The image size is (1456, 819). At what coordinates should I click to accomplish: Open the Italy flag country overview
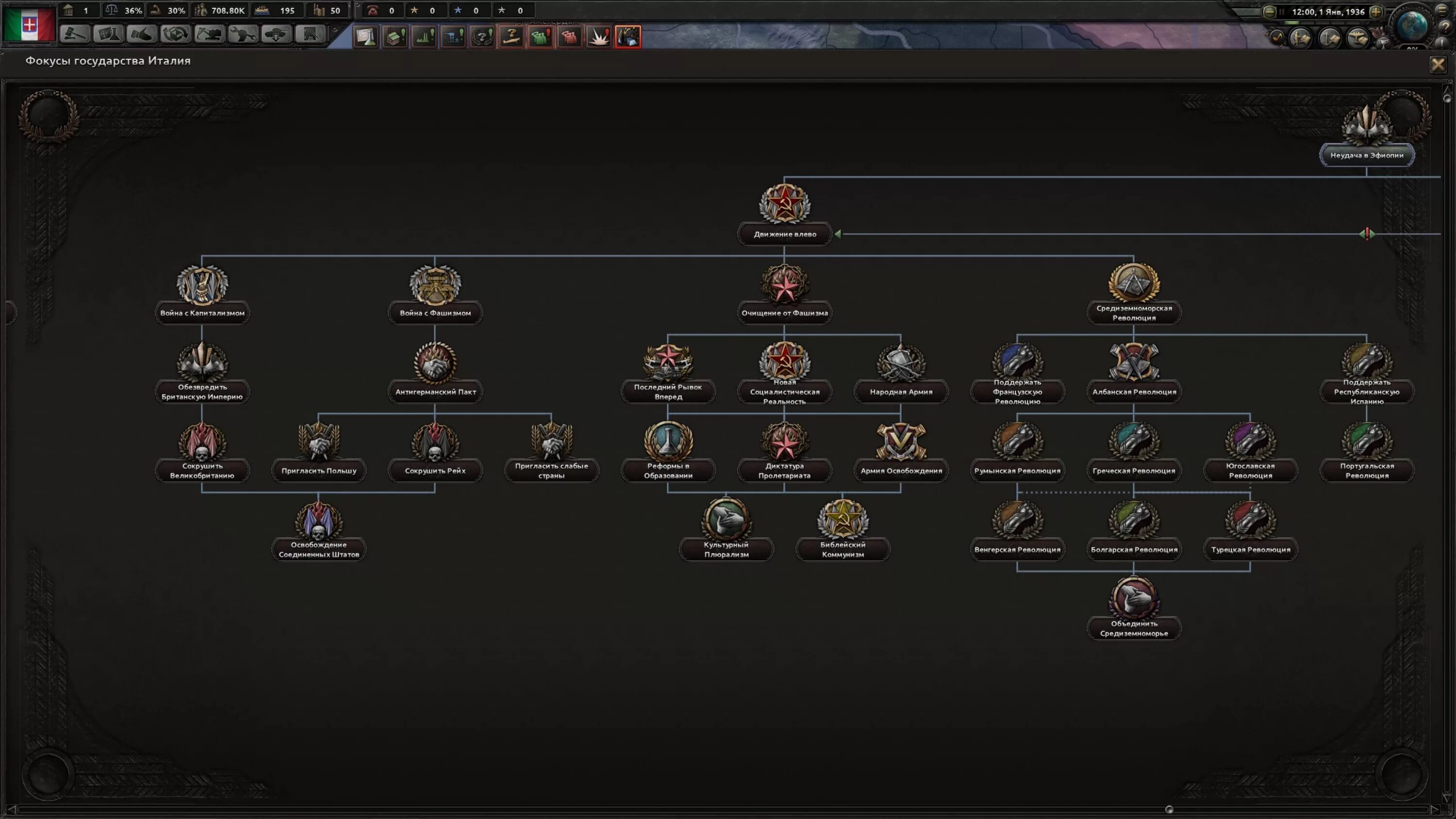pyautogui.click(x=29, y=24)
